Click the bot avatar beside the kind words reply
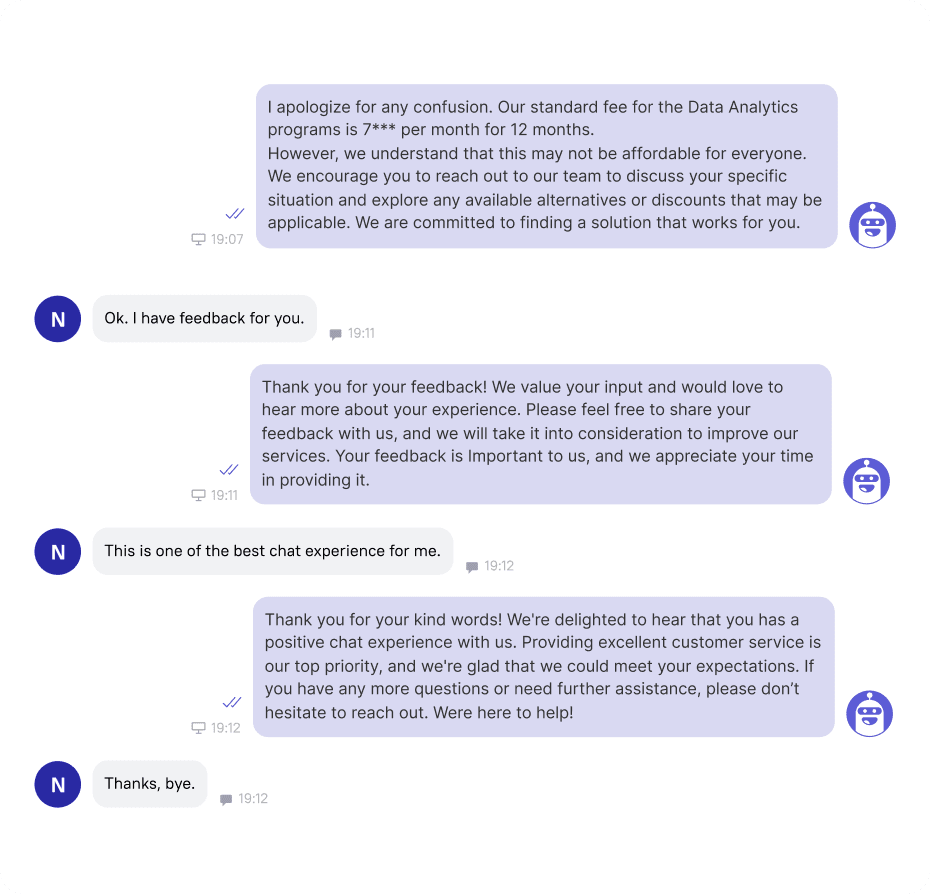 coord(870,714)
